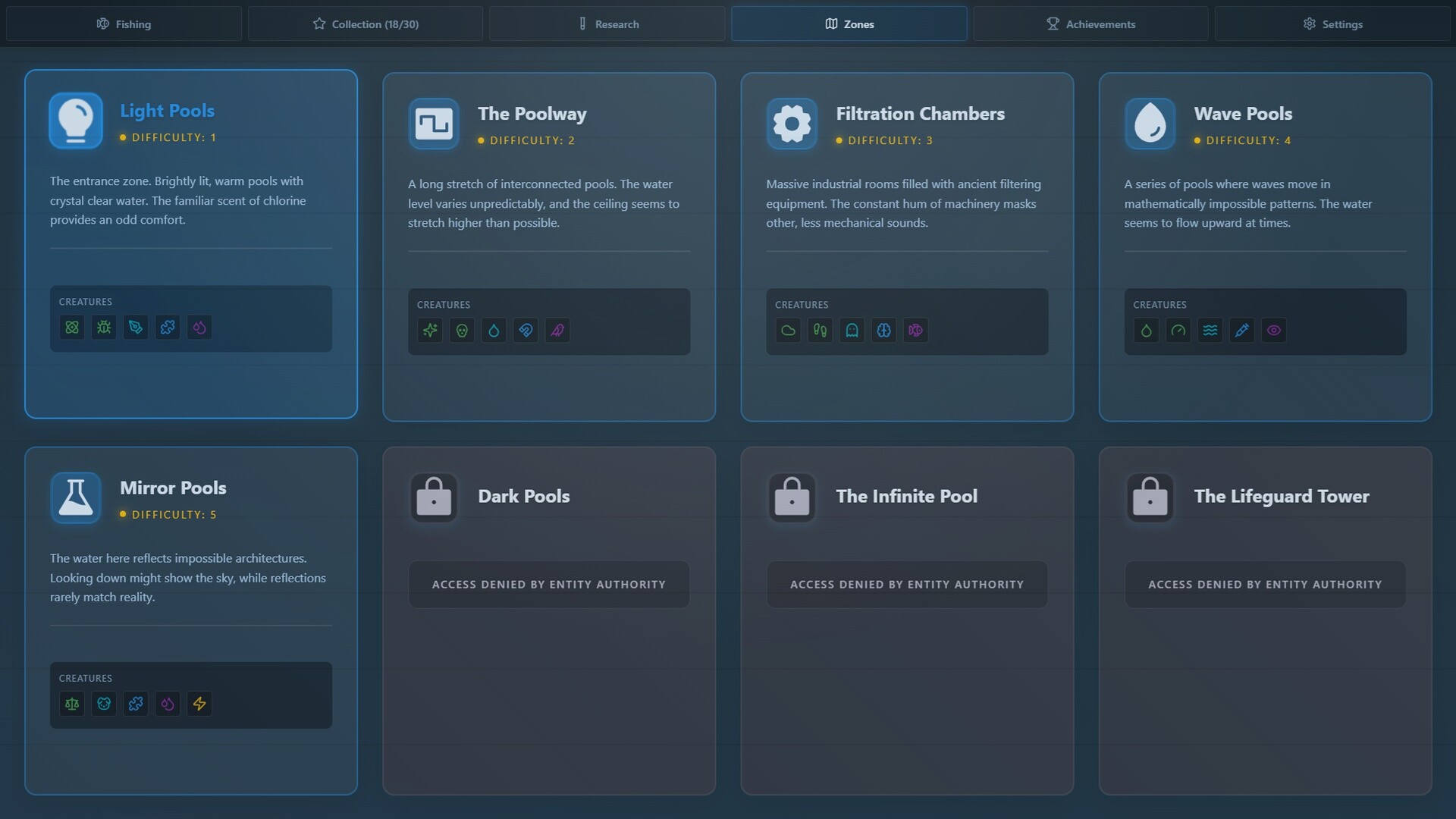Image resolution: width=1456 pixels, height=819 pixels.
Task: Click the magnet creature icon in The Poolway
Action: click(526, 331)
